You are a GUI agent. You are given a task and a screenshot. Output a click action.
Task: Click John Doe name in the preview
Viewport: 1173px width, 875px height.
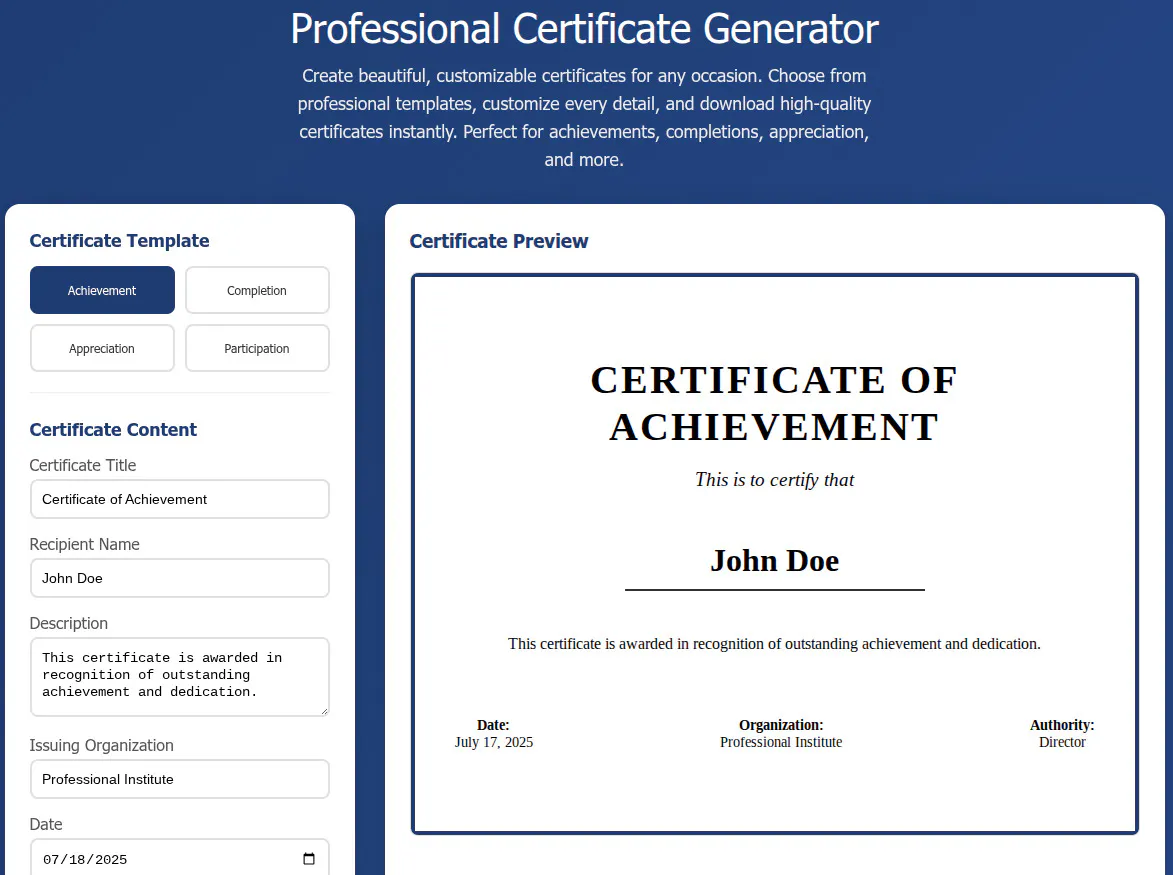[x=774, y=561]
